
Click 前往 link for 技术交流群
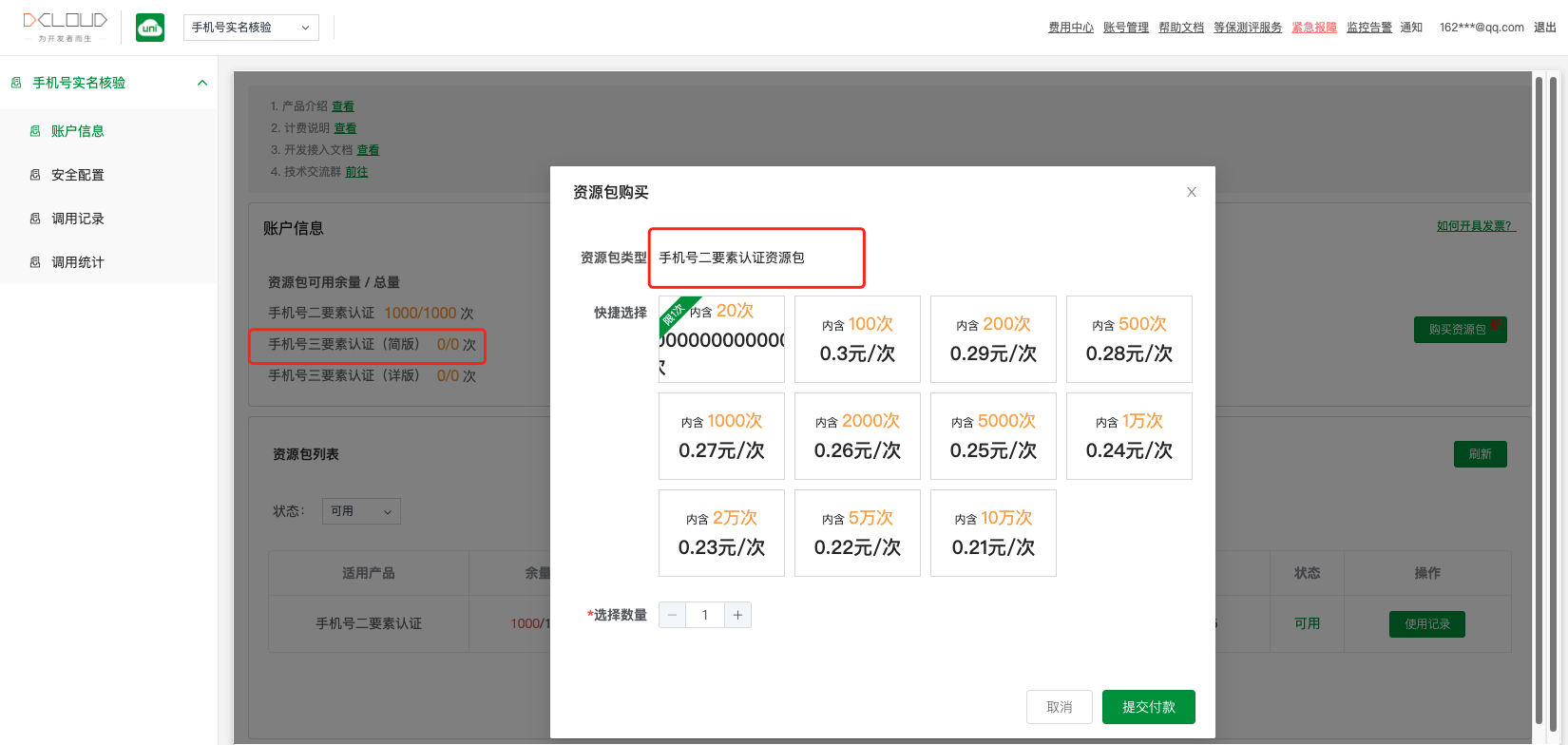[356, 172]
